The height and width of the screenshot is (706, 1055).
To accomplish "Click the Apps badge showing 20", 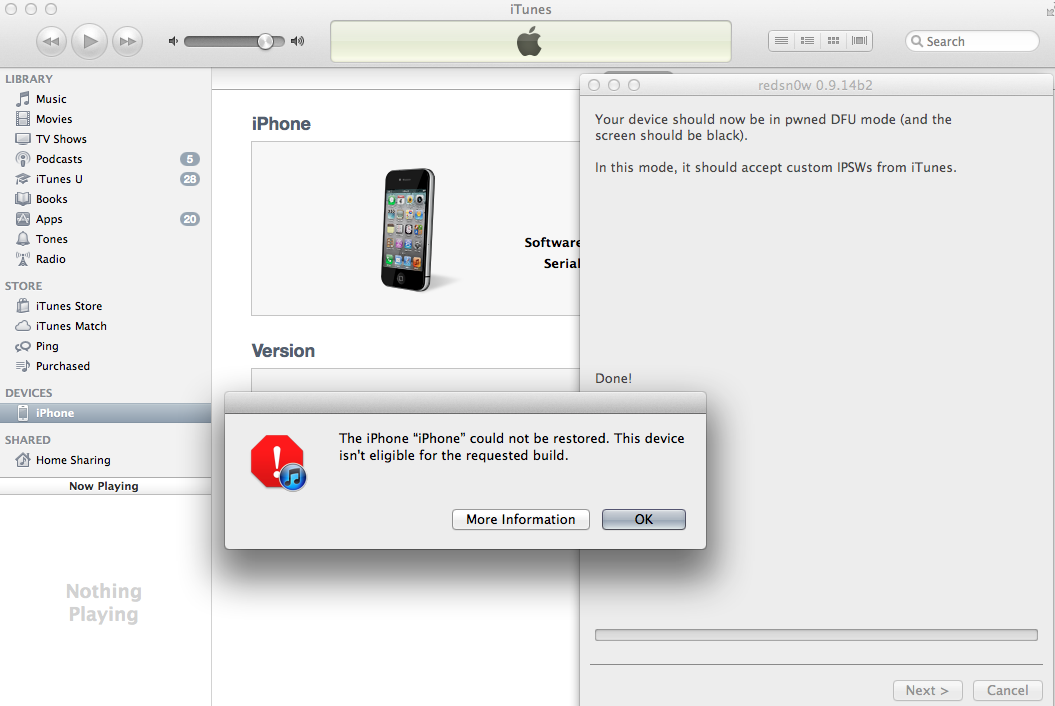I will (x=190, y=219).
